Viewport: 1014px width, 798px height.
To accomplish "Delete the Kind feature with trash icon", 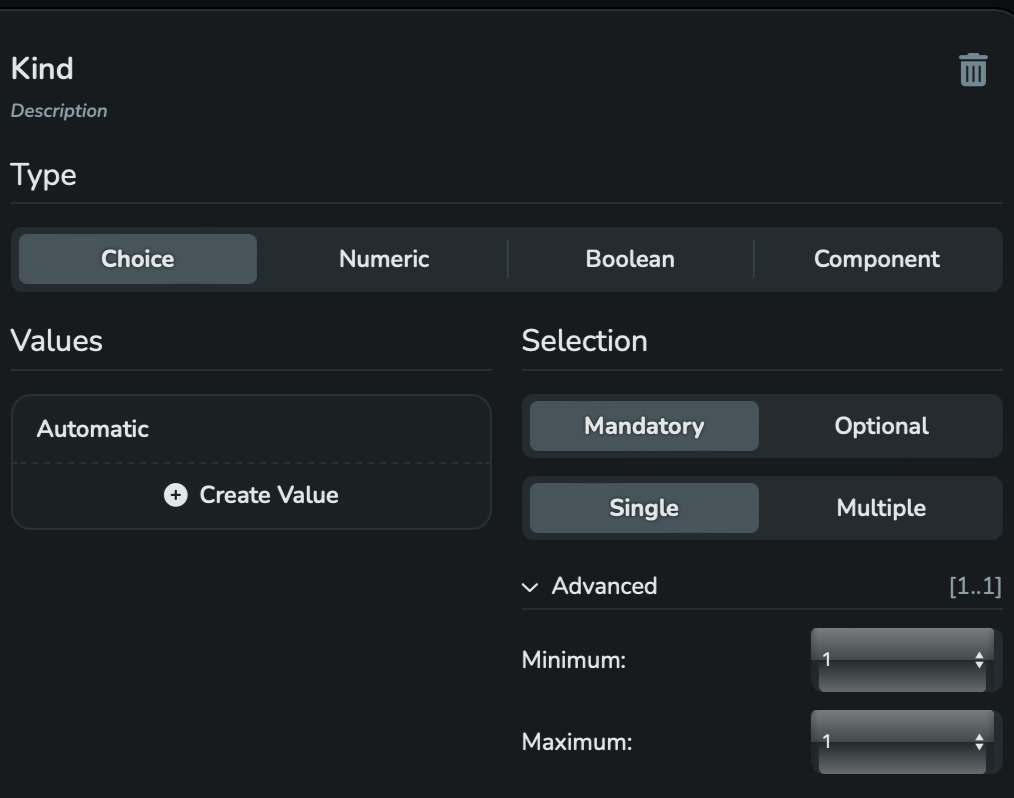I will click(973, 70).
